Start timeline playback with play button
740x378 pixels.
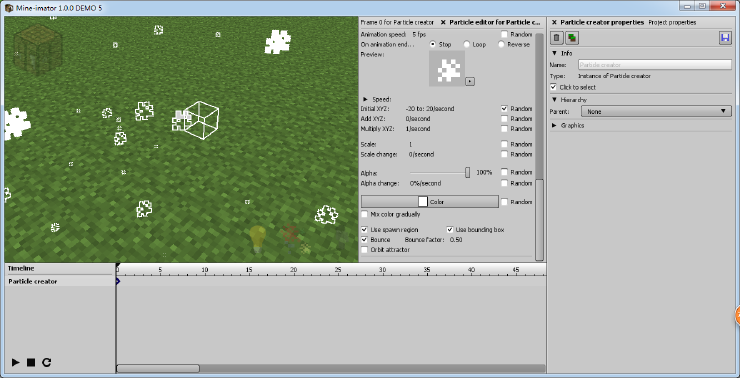tap(16, 362)
